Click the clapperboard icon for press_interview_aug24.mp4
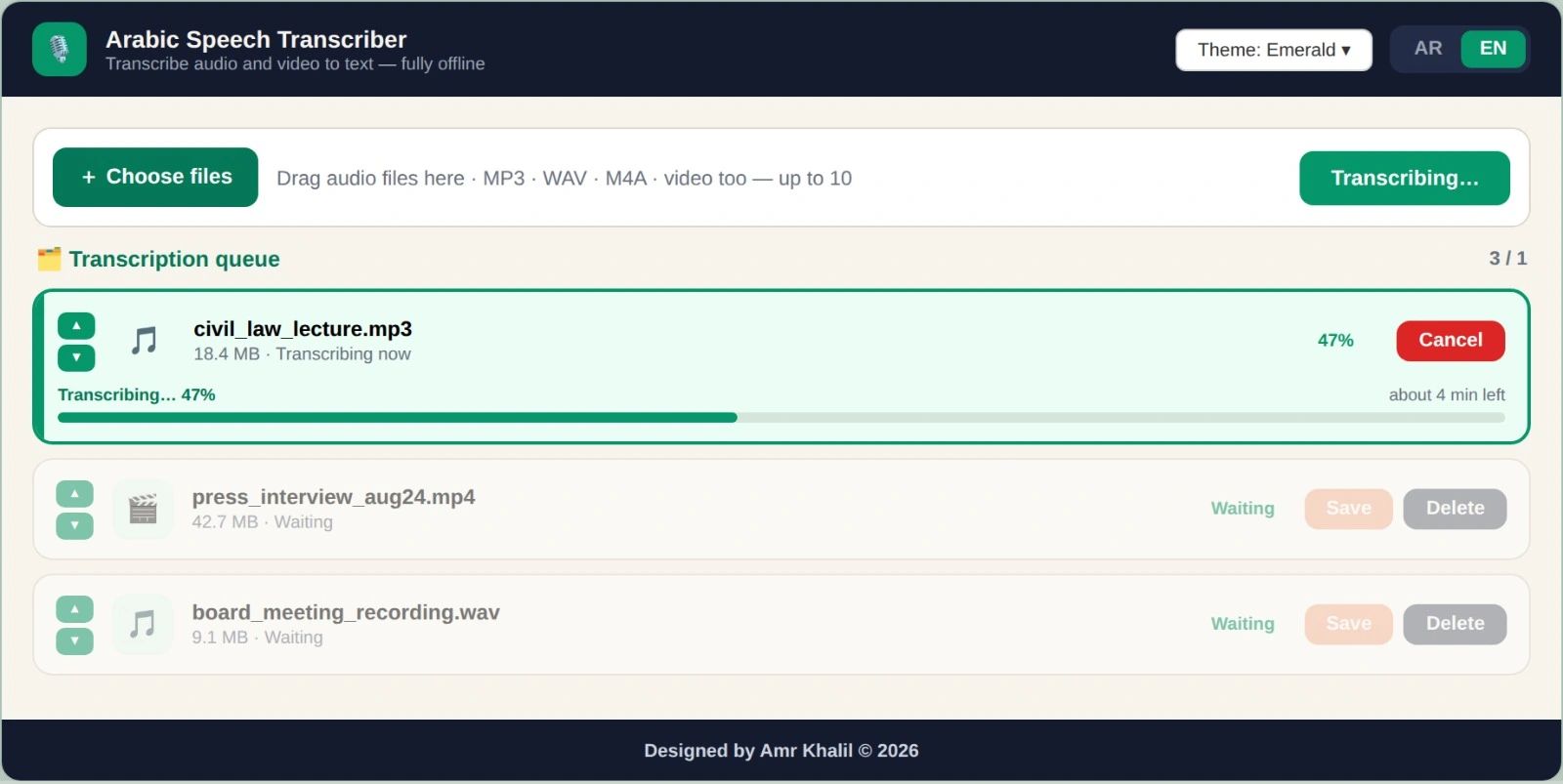The width and height of the screenshot is (1563, 784). [x=144, y=509]
